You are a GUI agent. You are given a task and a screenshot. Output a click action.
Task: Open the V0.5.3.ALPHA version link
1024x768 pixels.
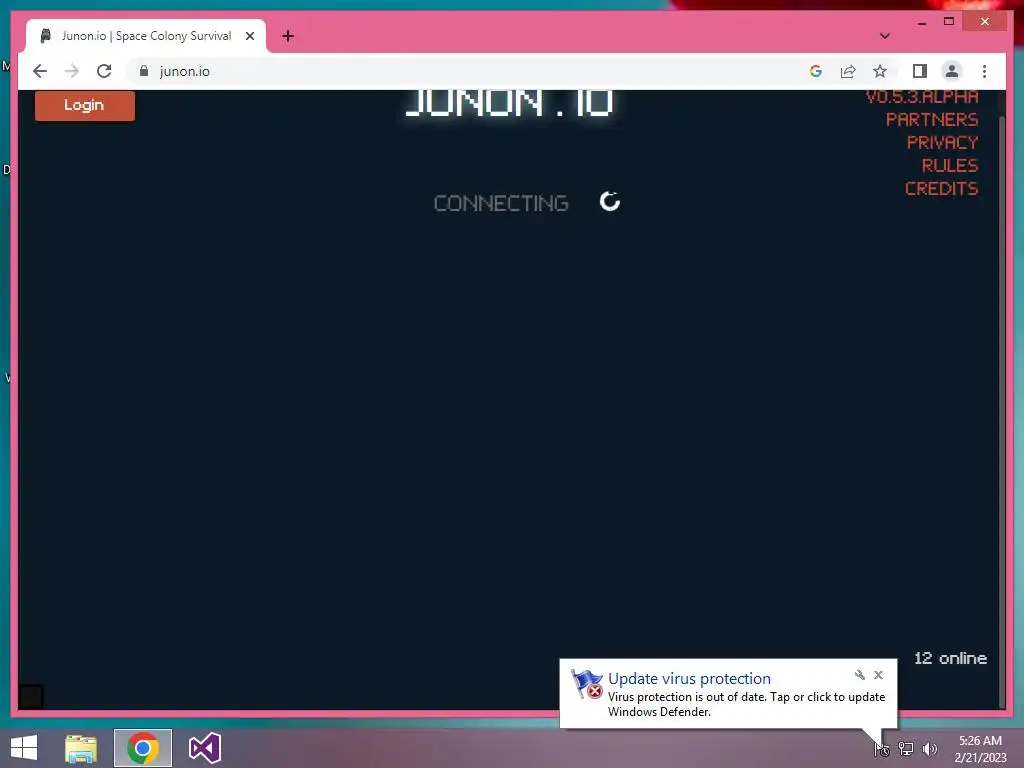click(921, 97)
